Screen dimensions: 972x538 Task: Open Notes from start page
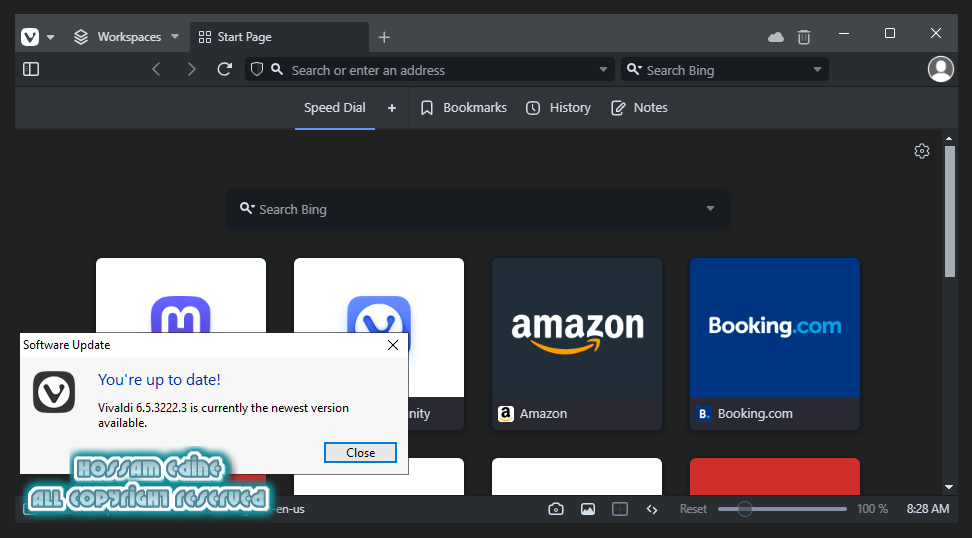pos(639,108)
